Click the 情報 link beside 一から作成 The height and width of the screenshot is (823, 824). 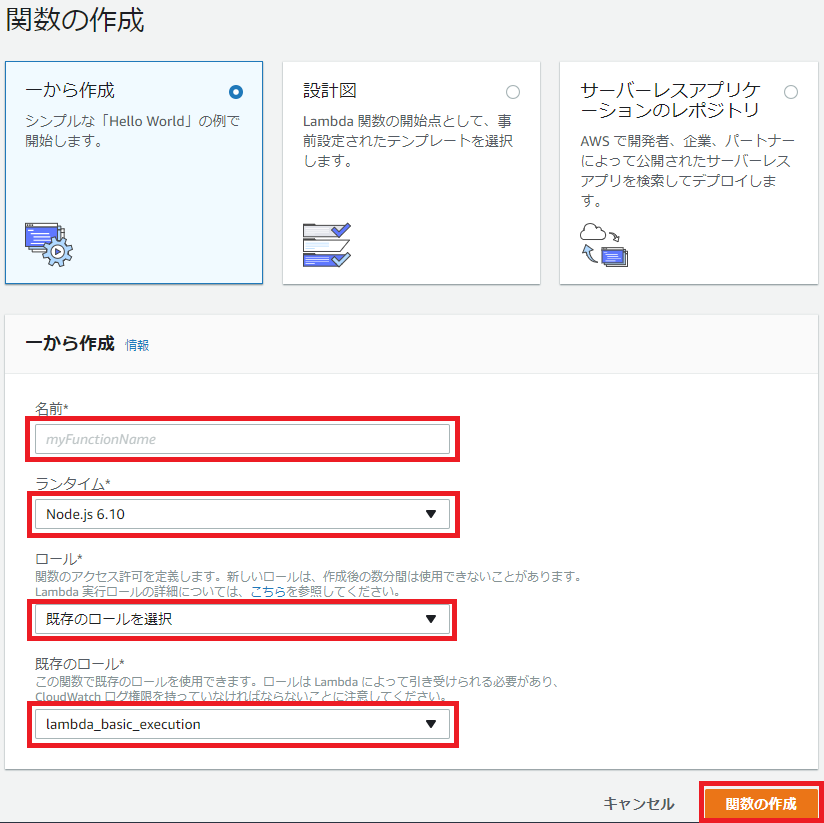point(137,345)
